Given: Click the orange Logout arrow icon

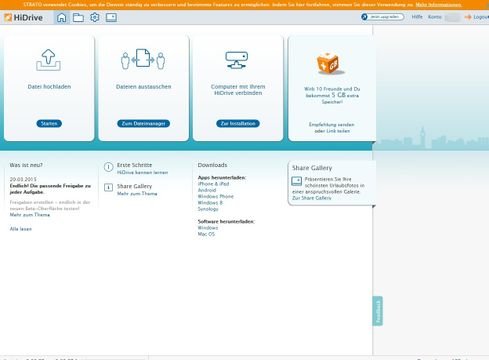Looking at the screenshot, I should (468, 17).
